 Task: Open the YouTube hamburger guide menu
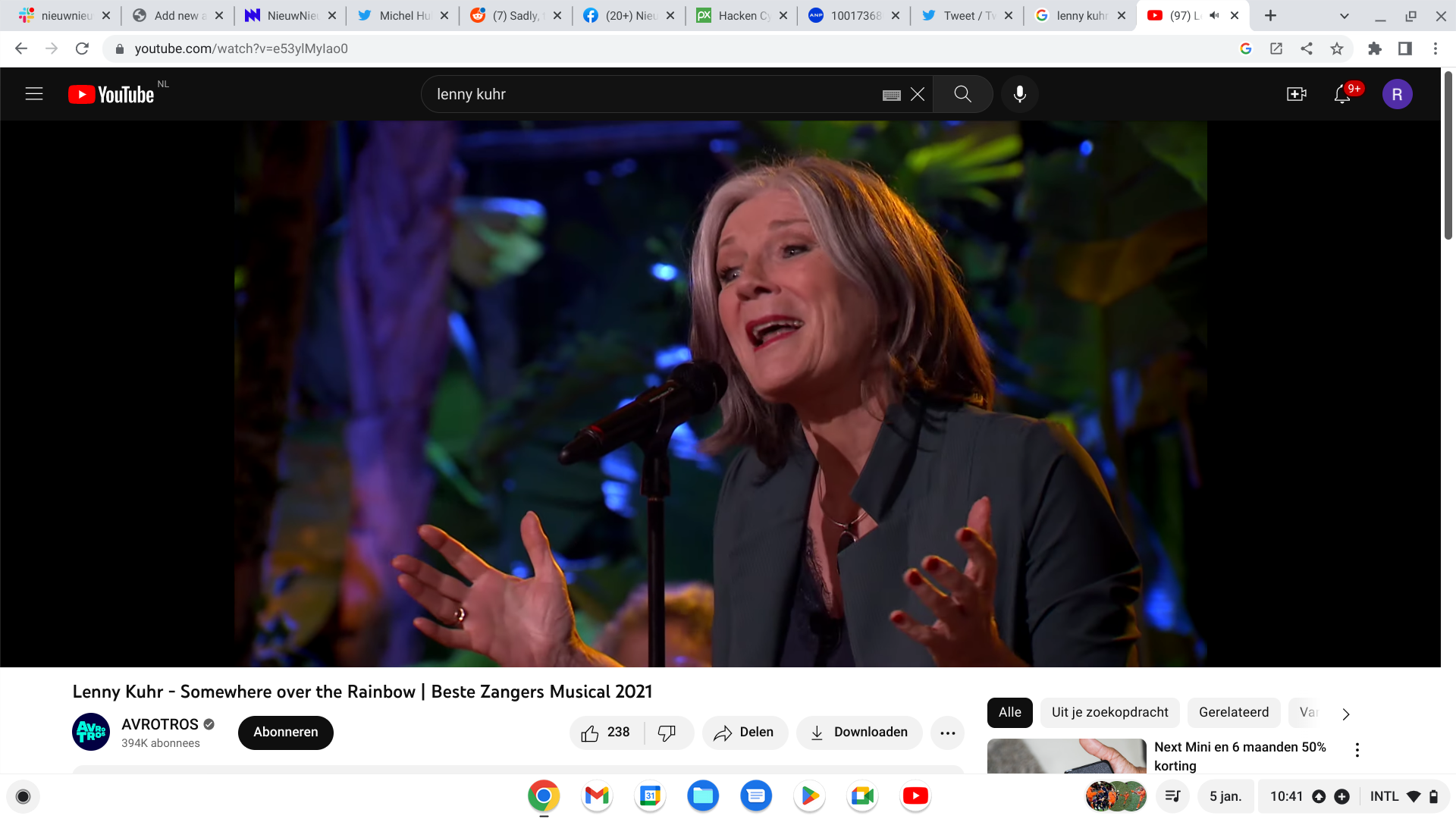34,94
